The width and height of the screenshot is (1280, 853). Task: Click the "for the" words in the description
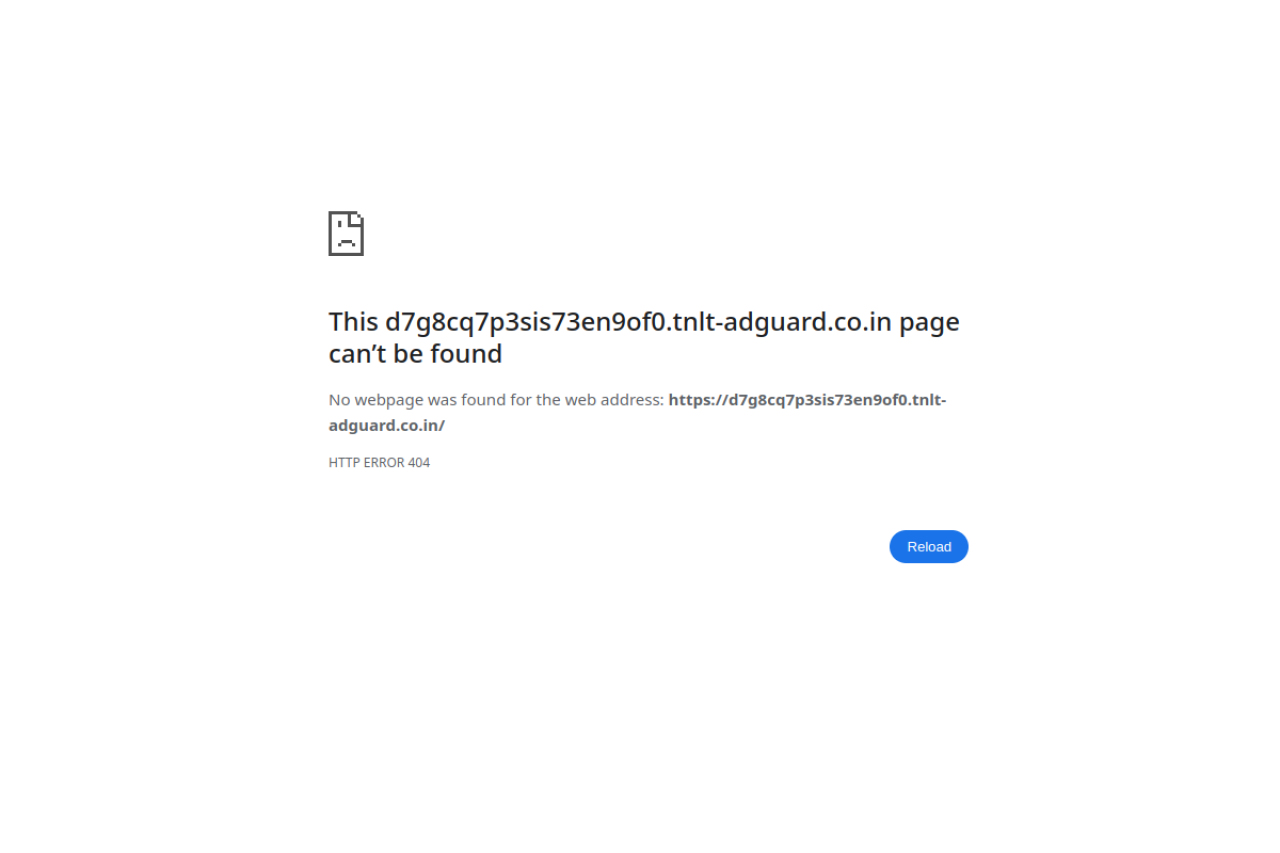[535, 400]
